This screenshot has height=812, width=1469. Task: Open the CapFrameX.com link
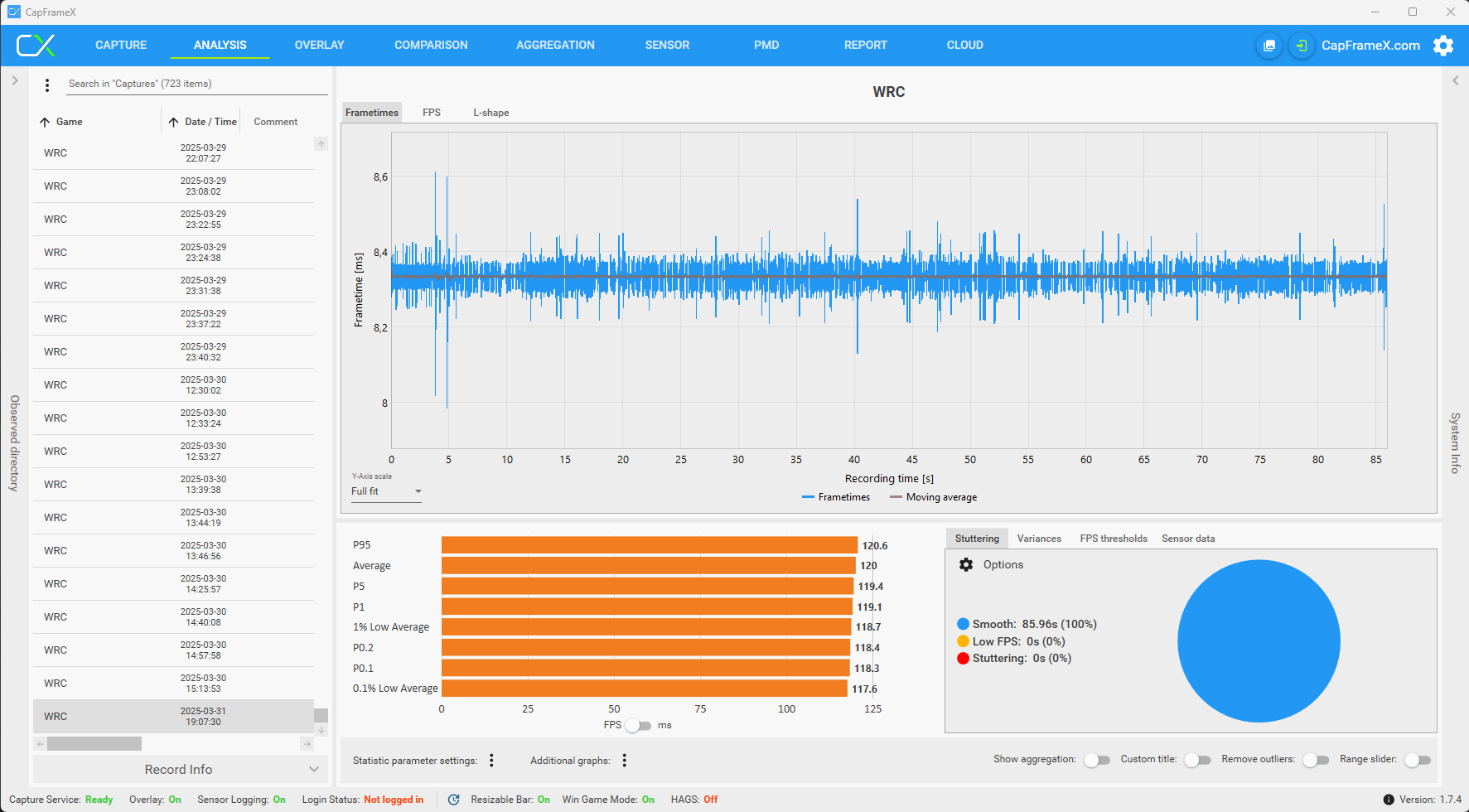pyautogui.click(x=1370, y=46)
